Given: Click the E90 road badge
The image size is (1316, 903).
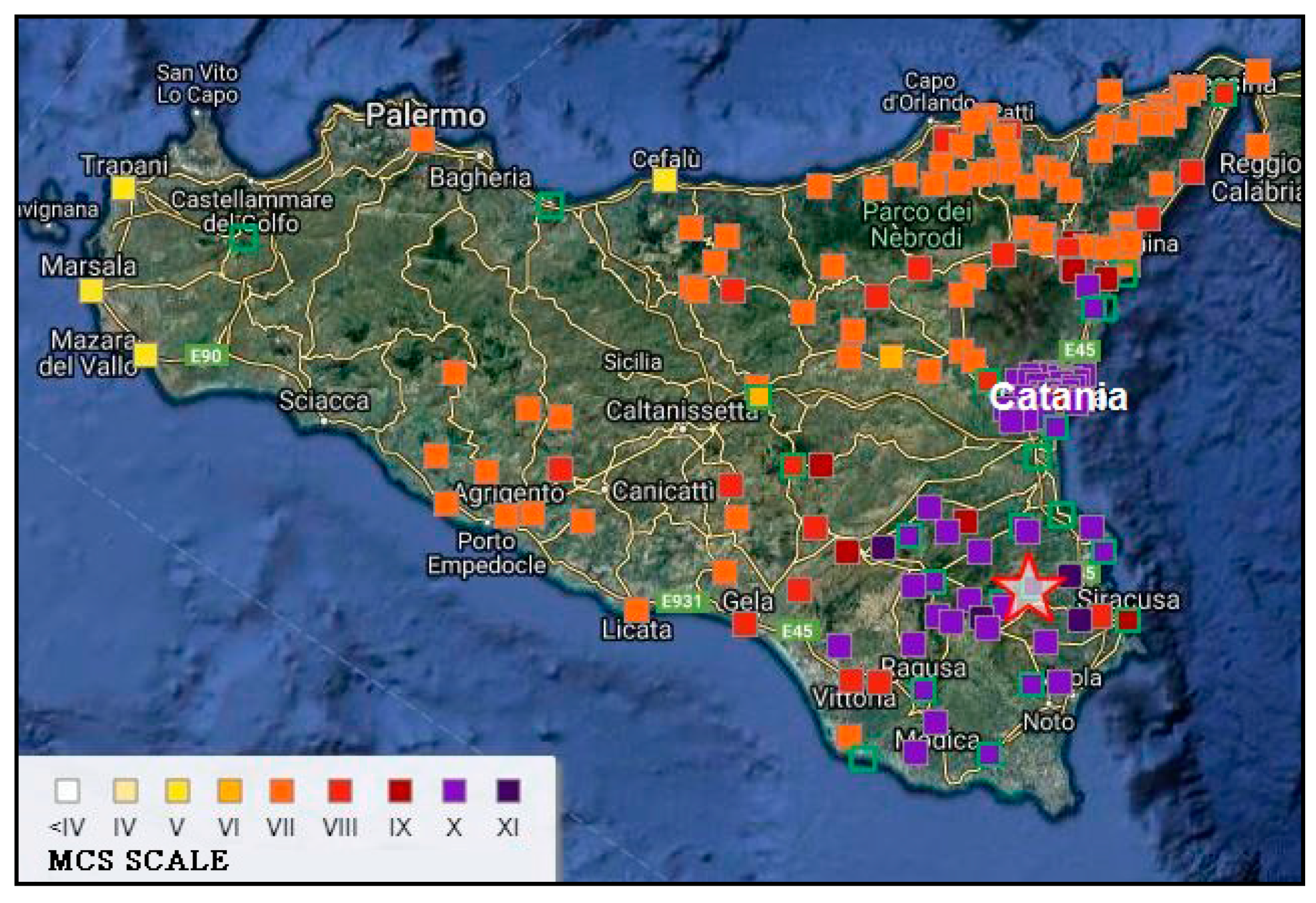Looking at the screenshot, I should [x=206, y=356].
